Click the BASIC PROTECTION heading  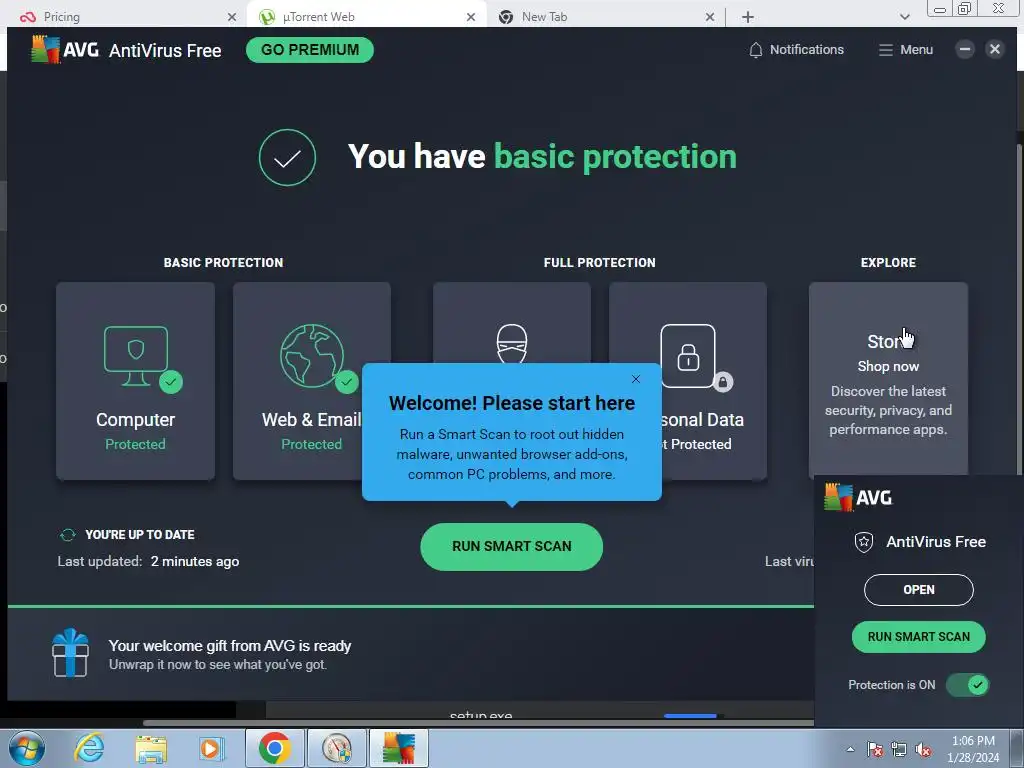pos(223,263)
